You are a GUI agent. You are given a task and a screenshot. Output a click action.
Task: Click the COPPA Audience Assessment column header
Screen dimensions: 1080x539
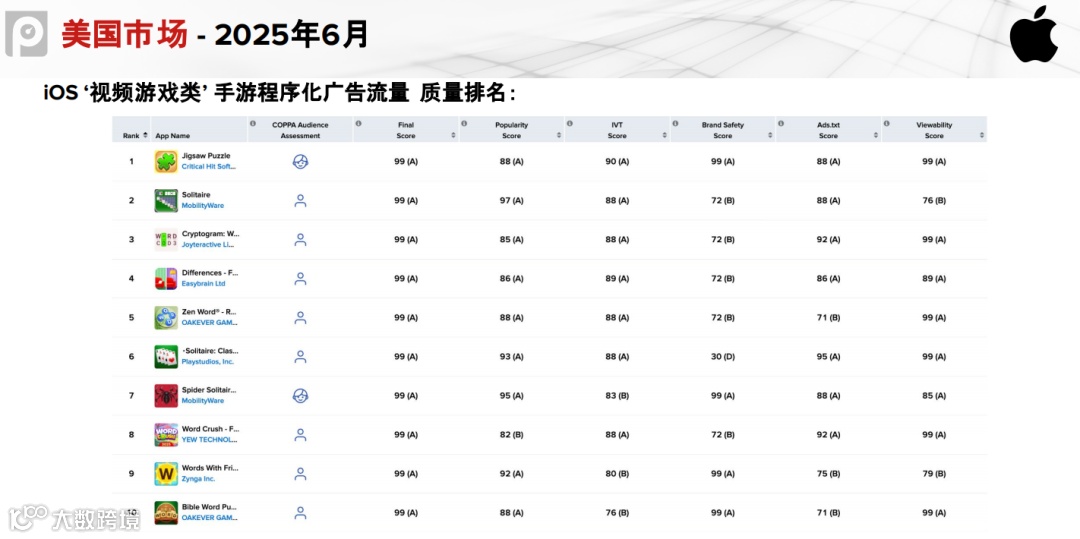tap(300, 130)
